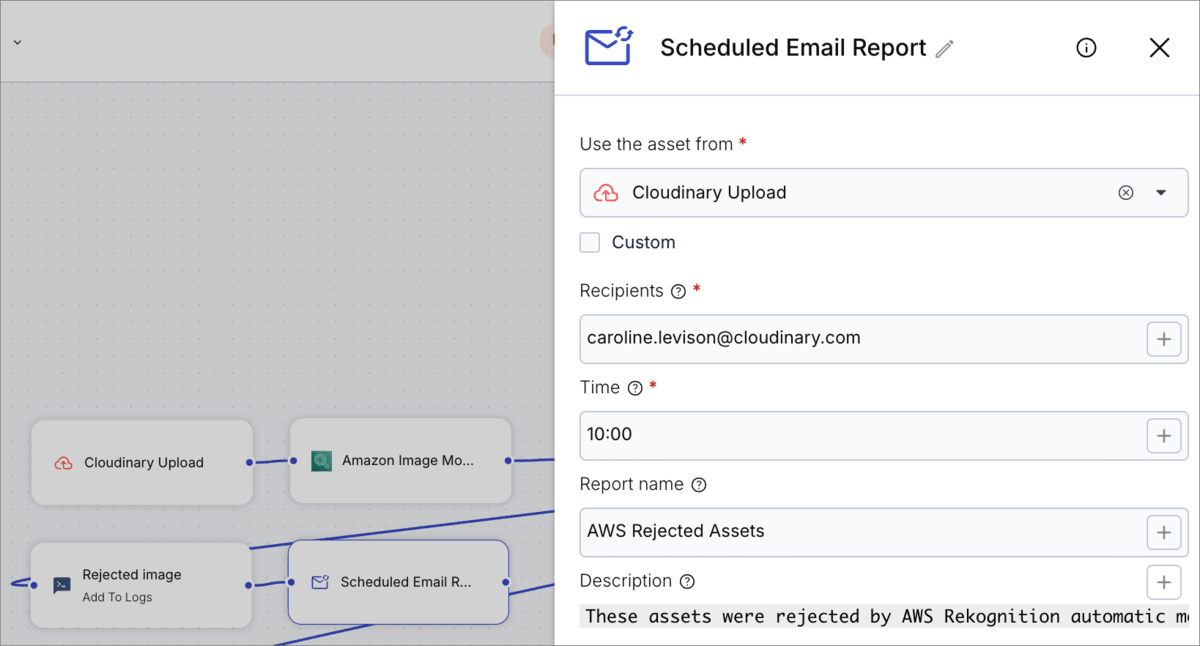Enable the Custom checkbox
1200x646 pixels.
click(590, 242)
